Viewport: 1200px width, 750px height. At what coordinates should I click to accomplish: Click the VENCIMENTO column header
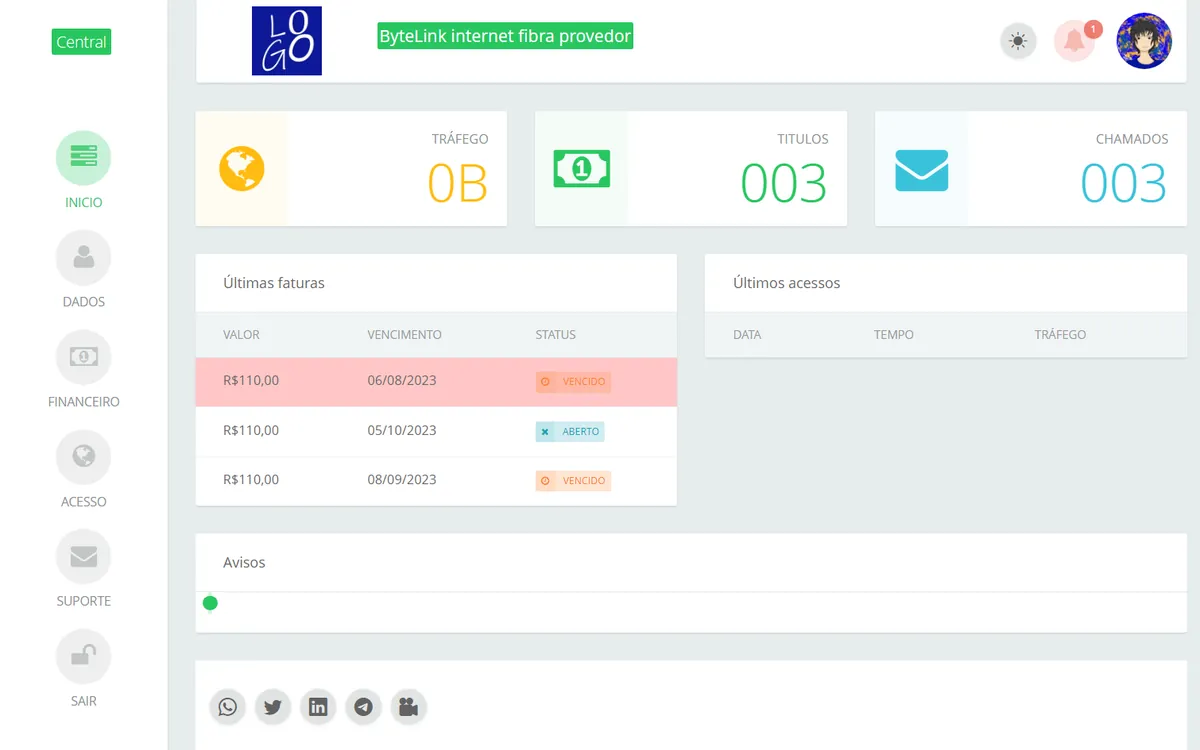(x=404, y=335)
